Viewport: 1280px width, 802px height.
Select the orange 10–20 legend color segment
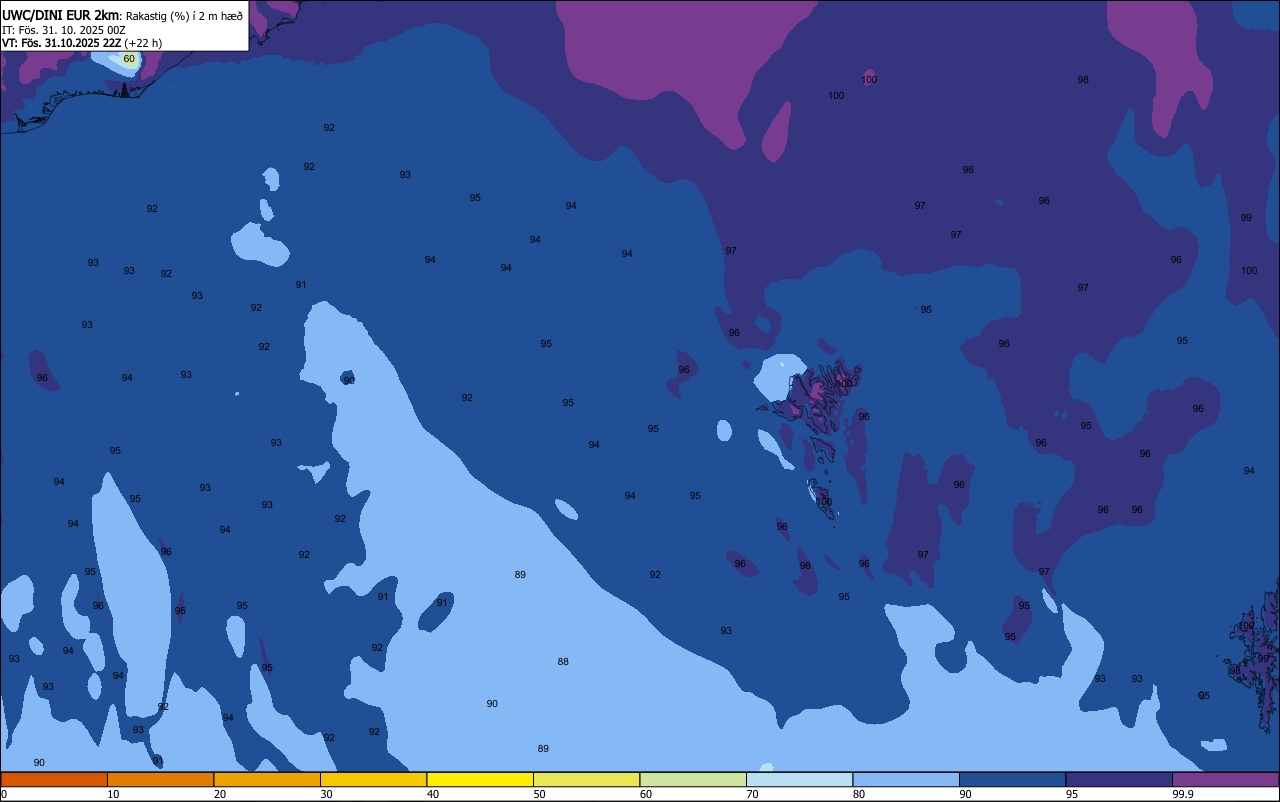[160, 779]
